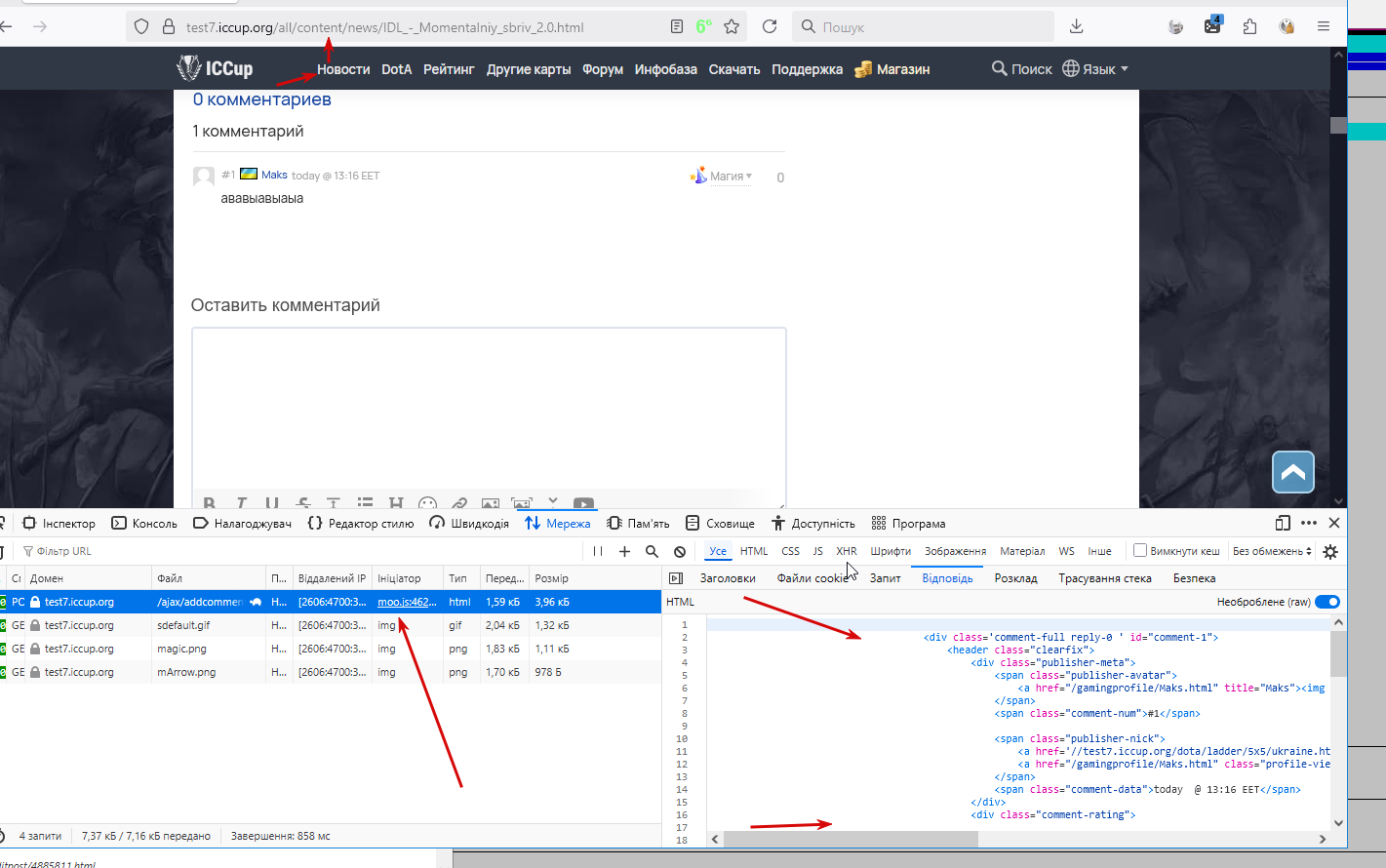The height and width of the screenshot is (868, 1386).
Task: Filter requests by Шрифти type
Action: pos(891,551)
